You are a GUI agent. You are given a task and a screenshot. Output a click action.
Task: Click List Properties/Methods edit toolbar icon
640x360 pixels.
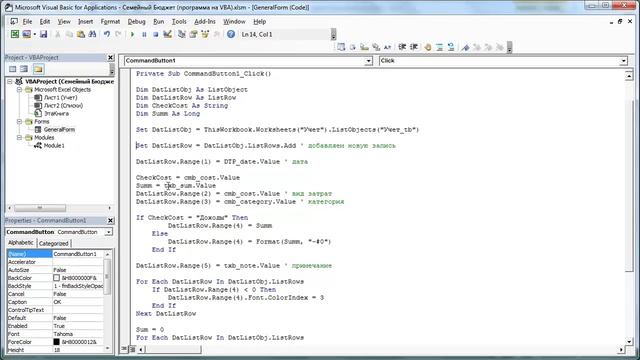pyautogui.click(x=341, y=47)
